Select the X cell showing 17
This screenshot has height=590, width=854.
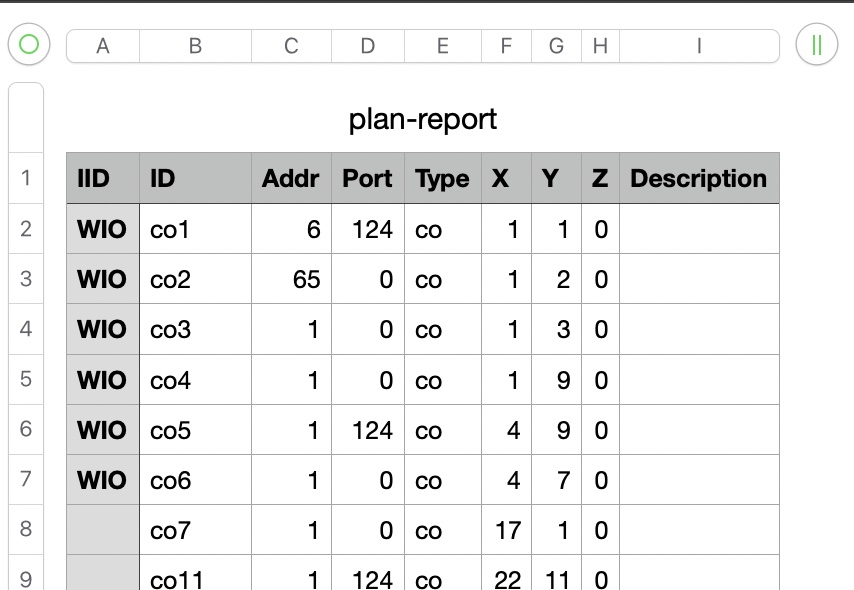(506, 530)
